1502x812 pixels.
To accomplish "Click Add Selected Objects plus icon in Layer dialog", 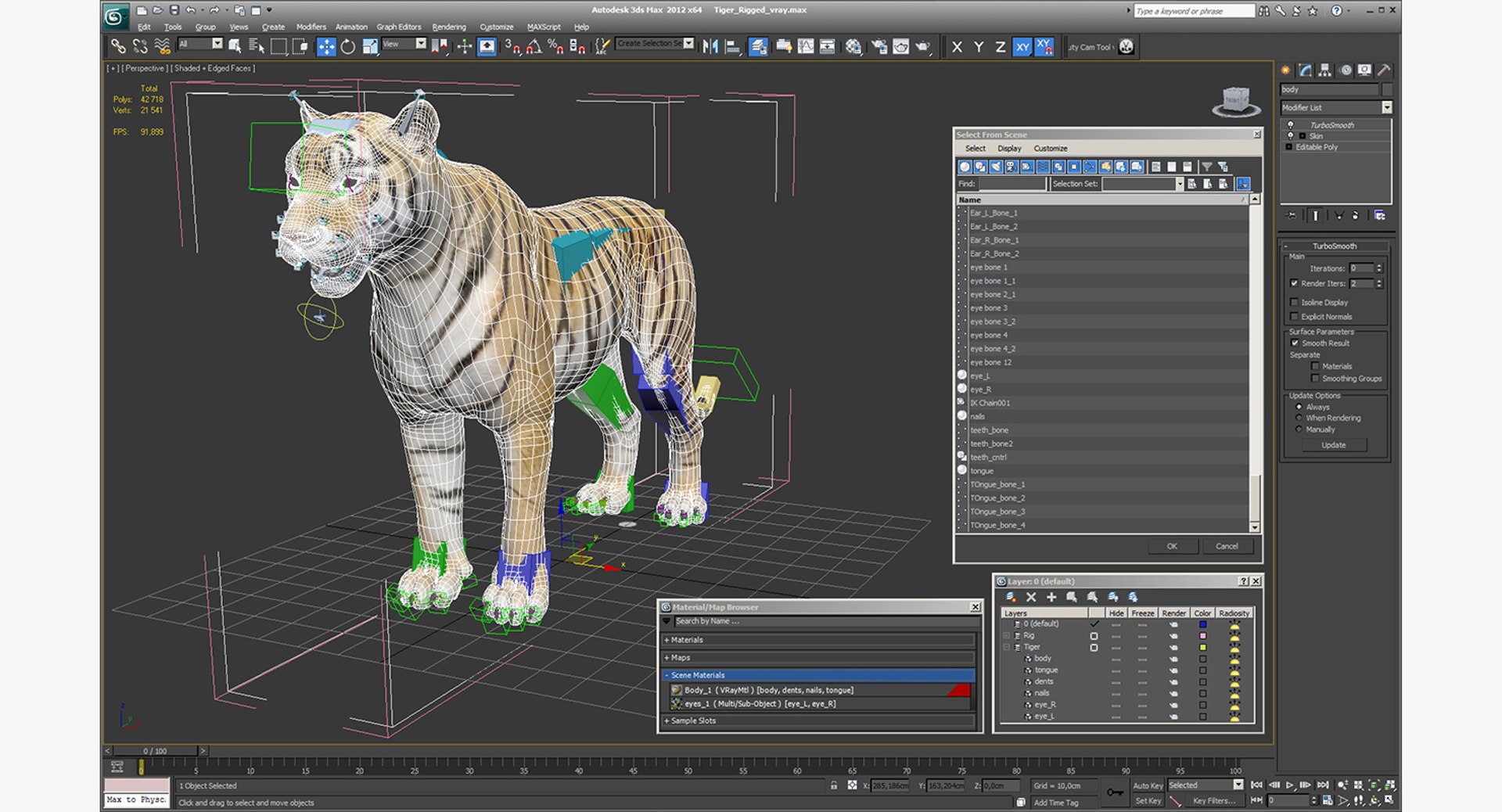I will [1051, 597].
